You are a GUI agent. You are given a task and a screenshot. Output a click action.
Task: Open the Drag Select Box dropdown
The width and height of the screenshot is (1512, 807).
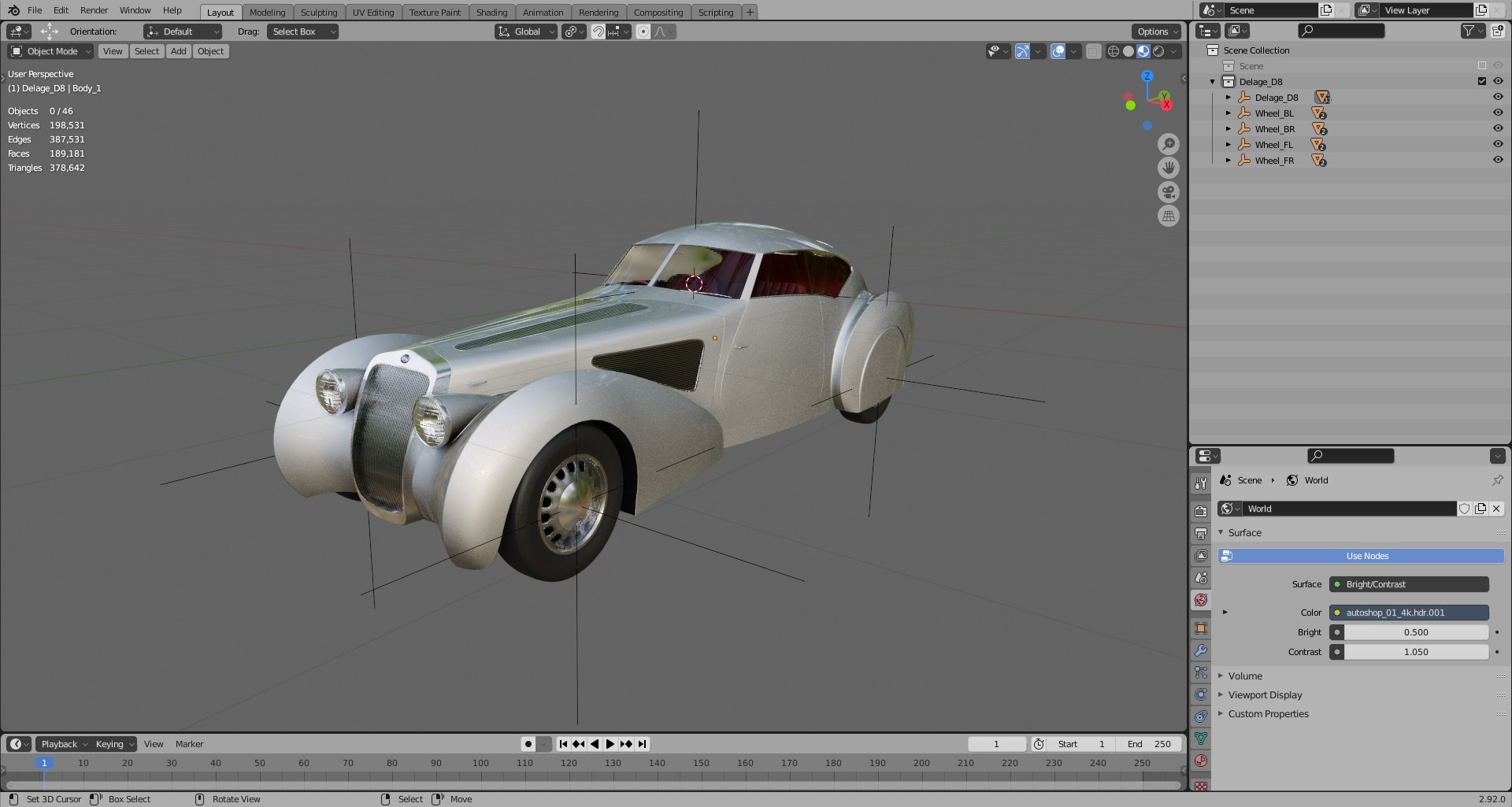(x=302, y=31)
